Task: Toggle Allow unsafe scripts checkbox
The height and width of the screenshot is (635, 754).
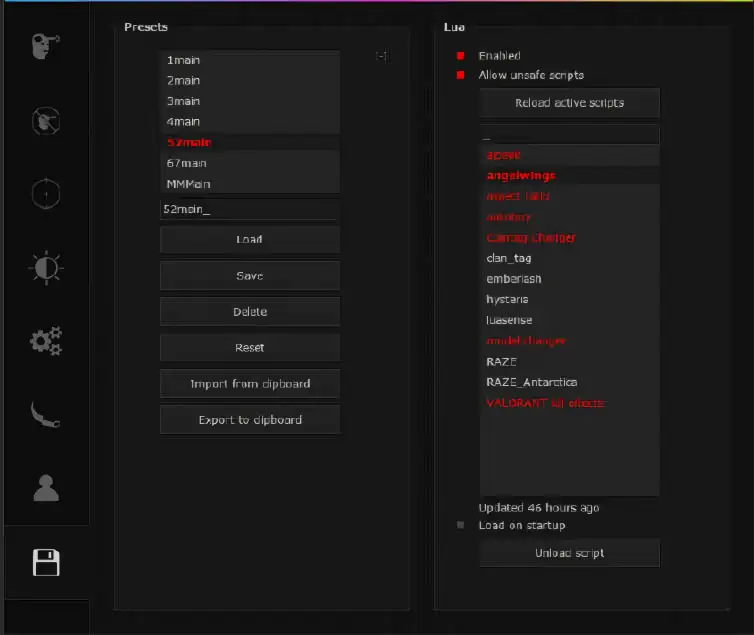Action: pos(460,75)
